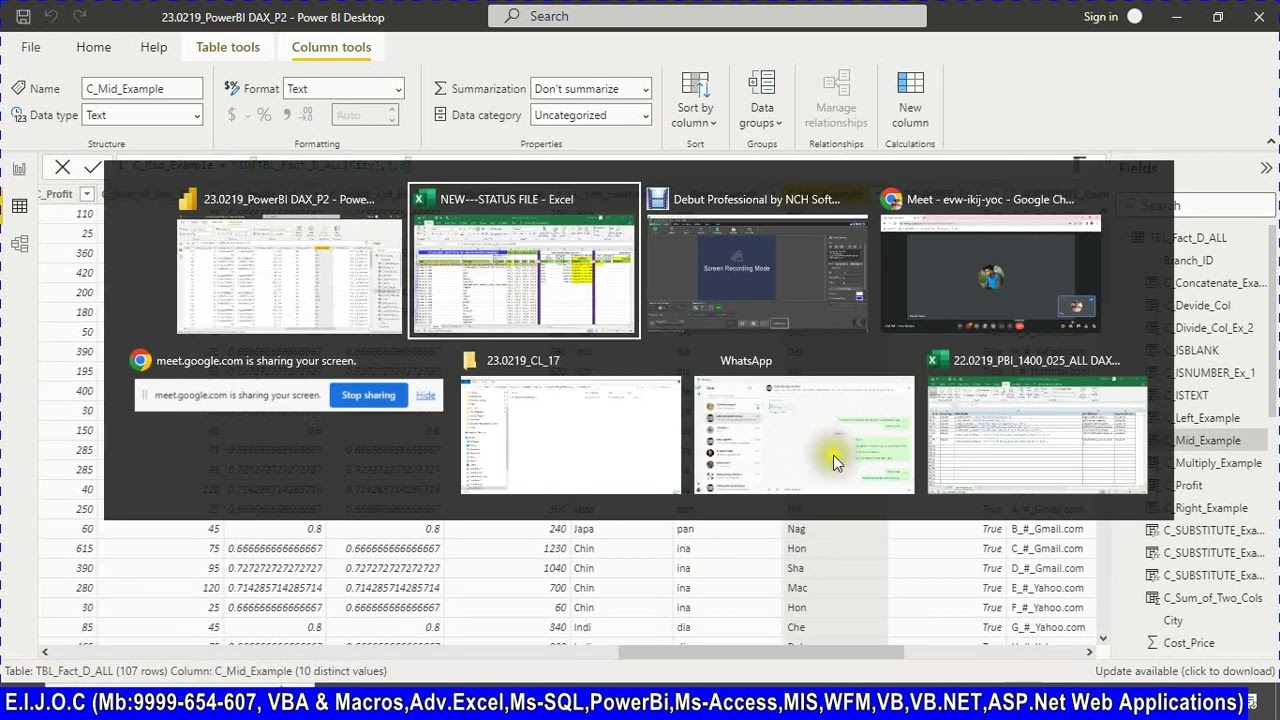The image size is (1280, 720).
Task: Open the File menu
Action: 31,47
